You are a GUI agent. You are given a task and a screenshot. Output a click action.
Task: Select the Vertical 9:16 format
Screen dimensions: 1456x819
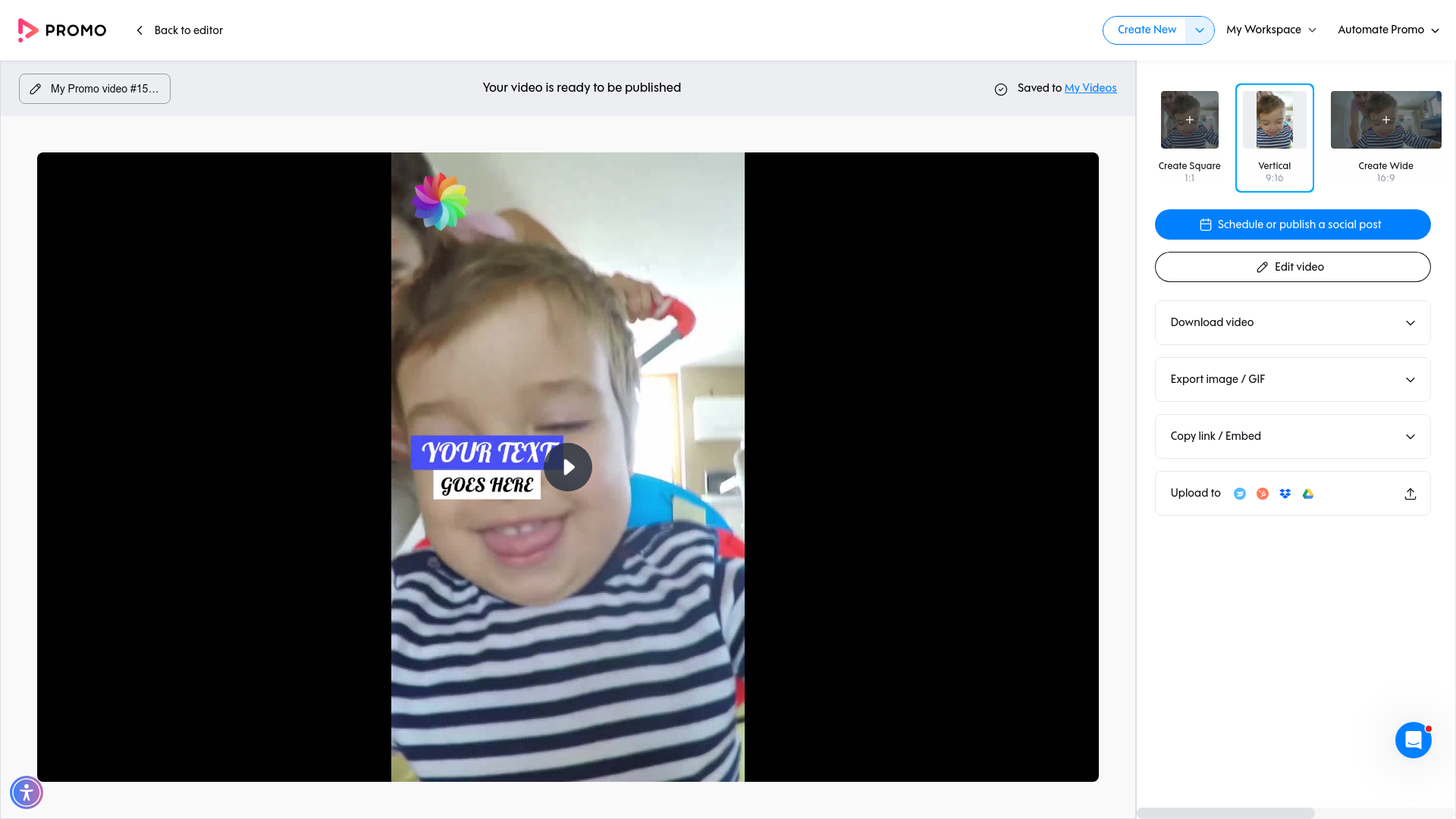click(1275, 138)
